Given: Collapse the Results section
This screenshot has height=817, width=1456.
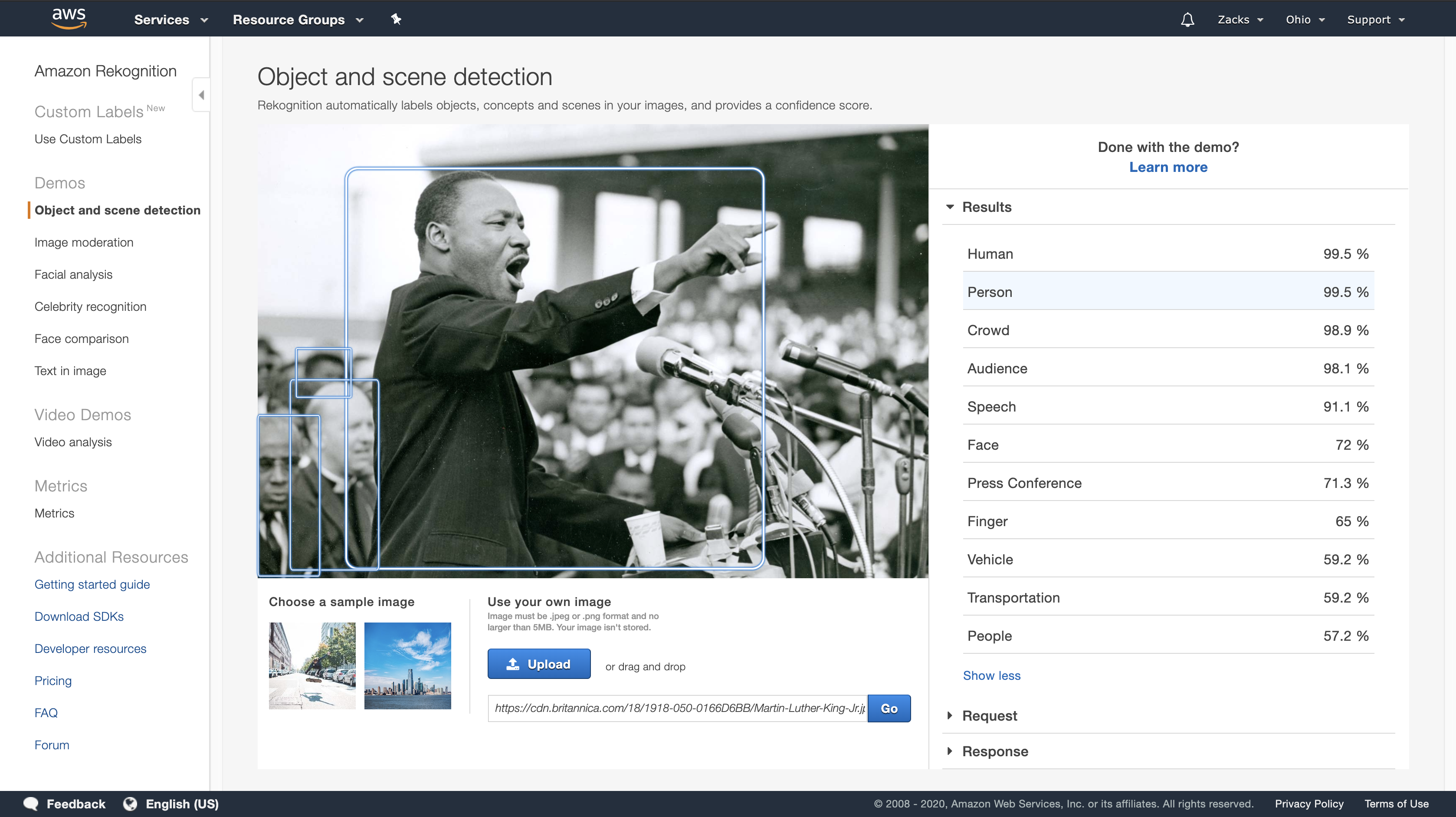Looking at the screenshot, I should click(x=950, y=207).
